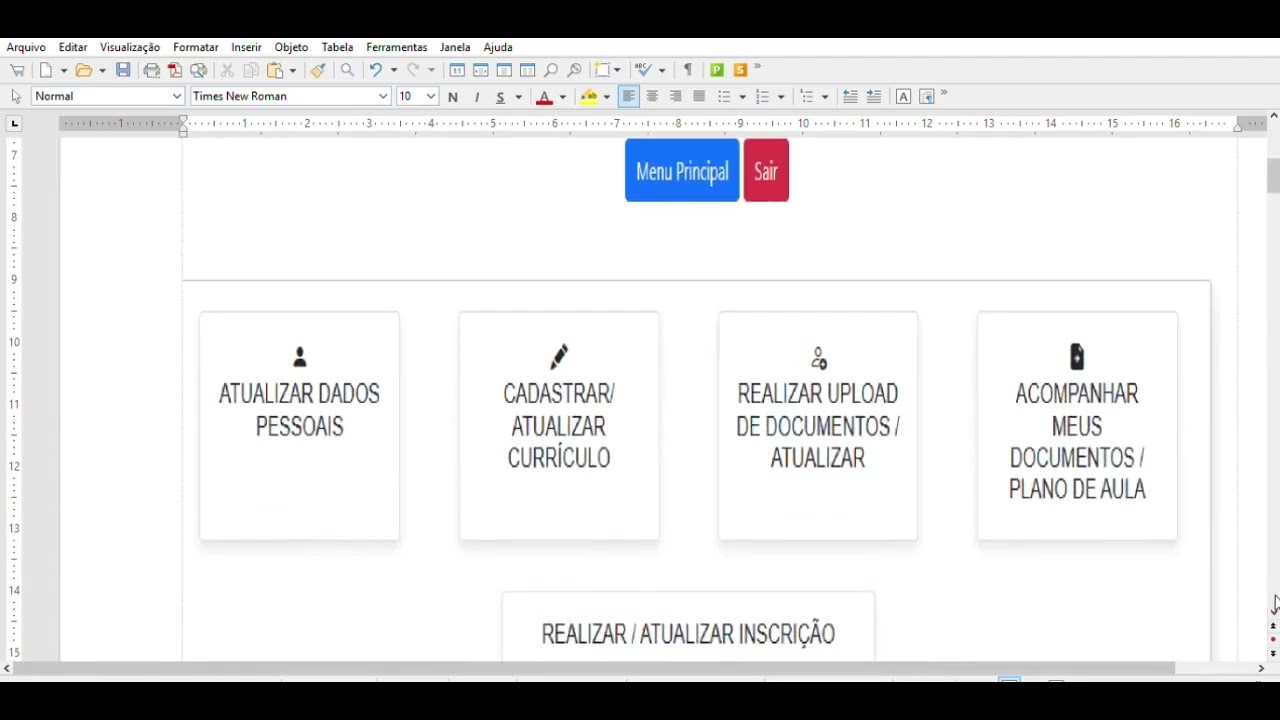This screenshot has width=1280, height=720.
Task: Click the orange S toolbar icon
Action: (x=741, y=70)
